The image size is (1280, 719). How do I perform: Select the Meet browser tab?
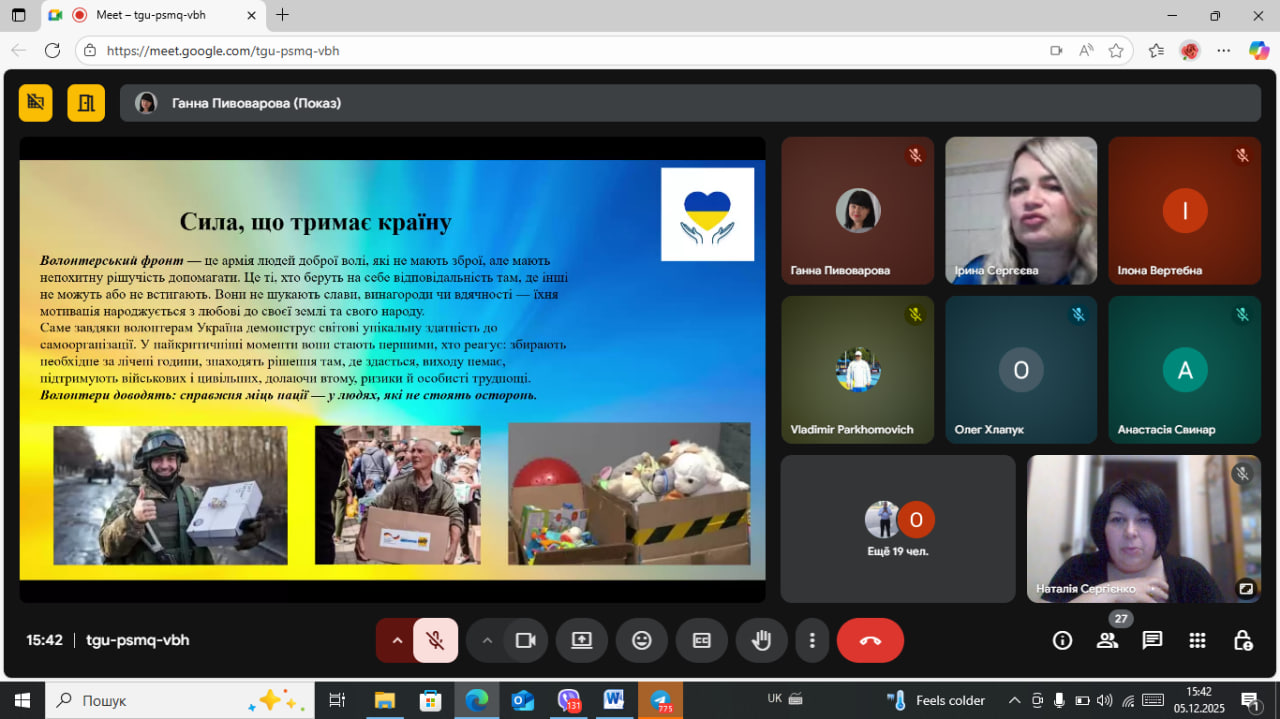(x=150, y=15)
